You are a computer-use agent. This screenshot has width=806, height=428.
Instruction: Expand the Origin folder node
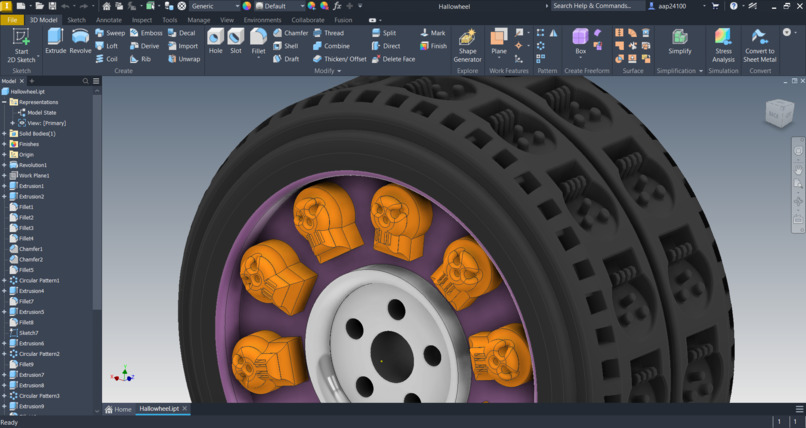[x=4, y=155]
